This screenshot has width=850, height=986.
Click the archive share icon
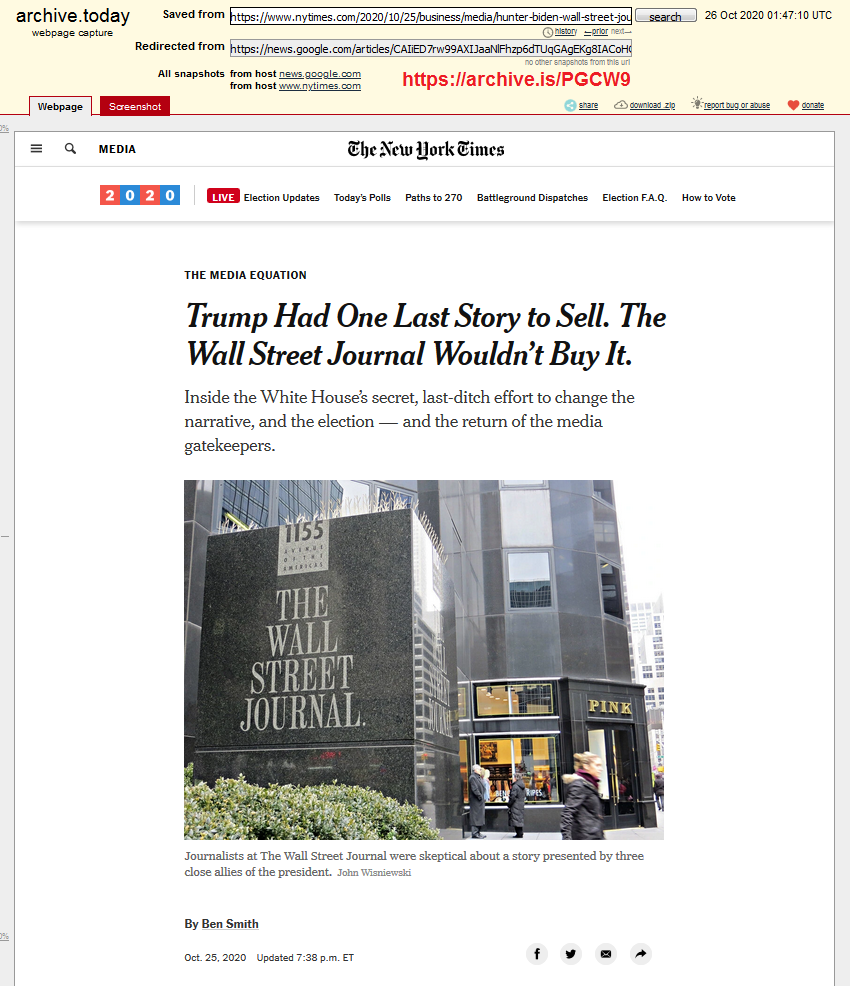570,105
